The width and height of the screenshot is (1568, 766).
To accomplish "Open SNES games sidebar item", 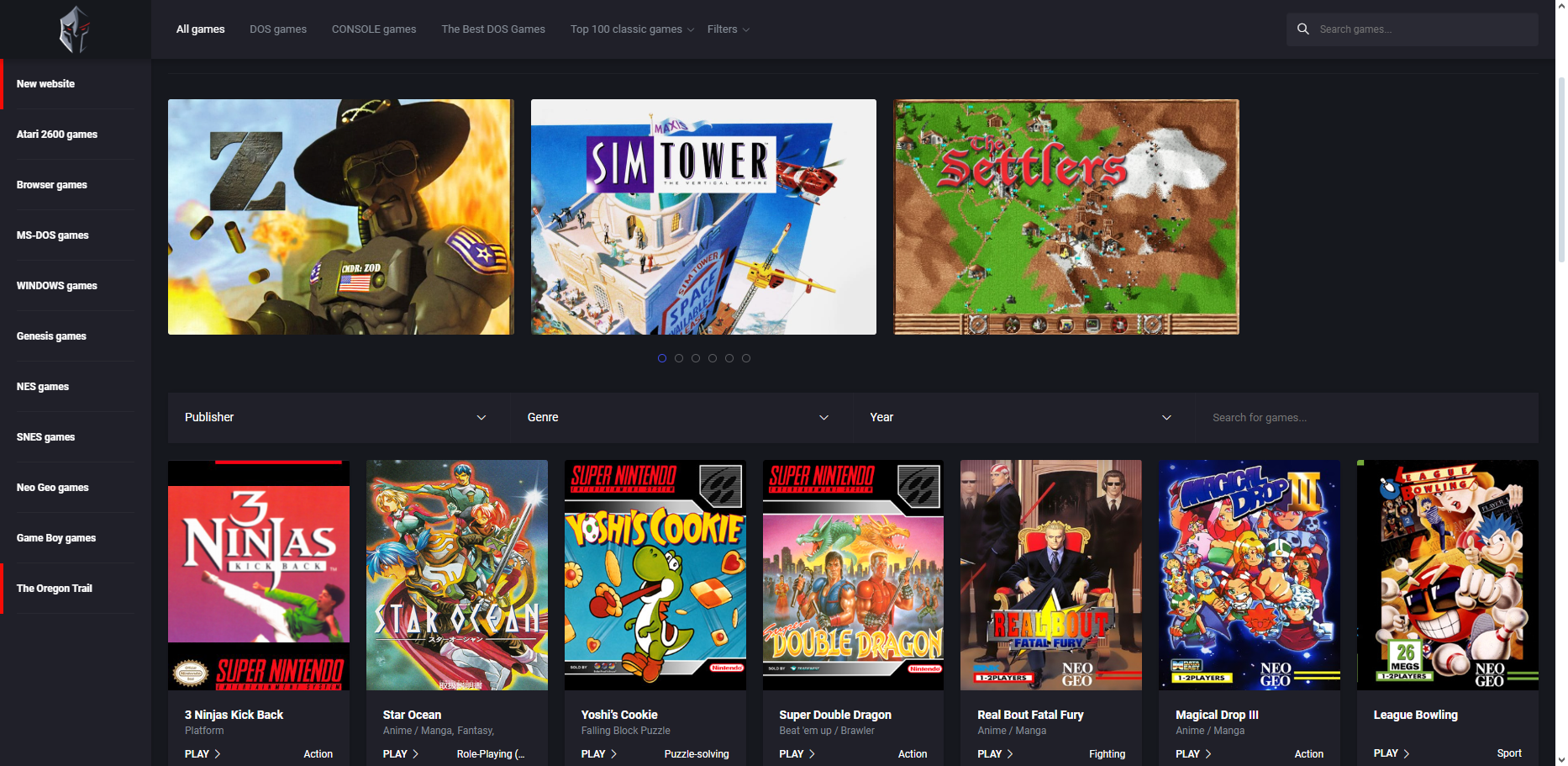I will 46,437.
